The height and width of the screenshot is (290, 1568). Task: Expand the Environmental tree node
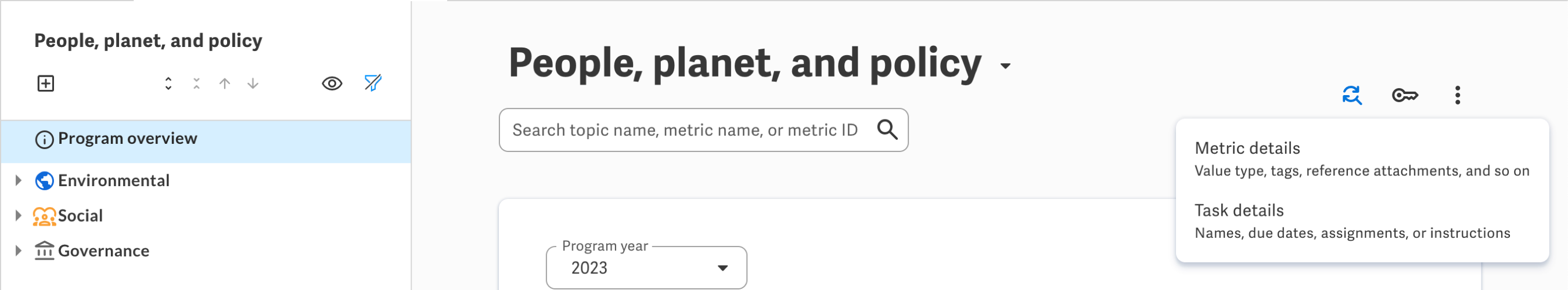18,180
